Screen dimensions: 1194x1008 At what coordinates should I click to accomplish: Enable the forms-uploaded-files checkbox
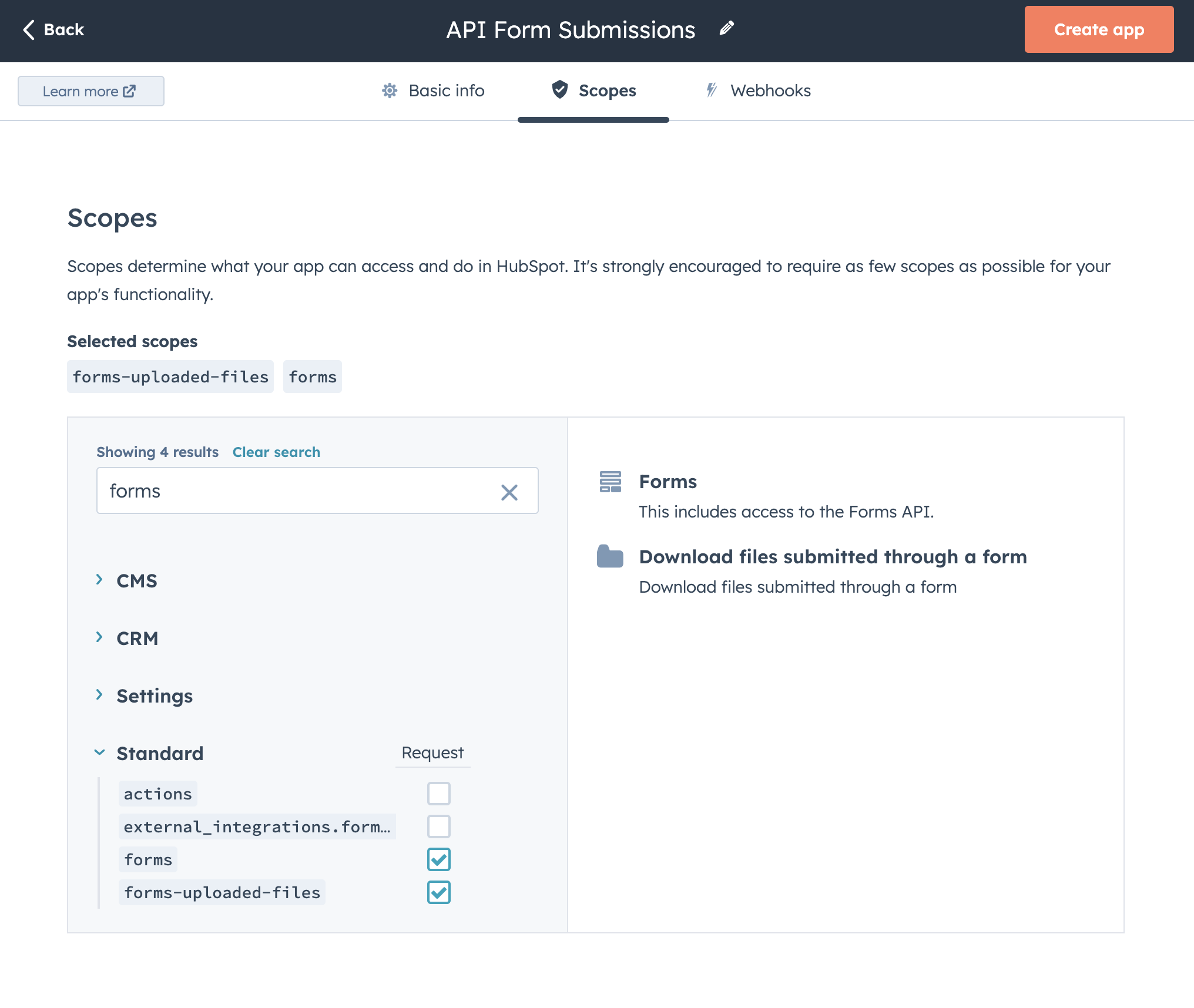point(439,893)
